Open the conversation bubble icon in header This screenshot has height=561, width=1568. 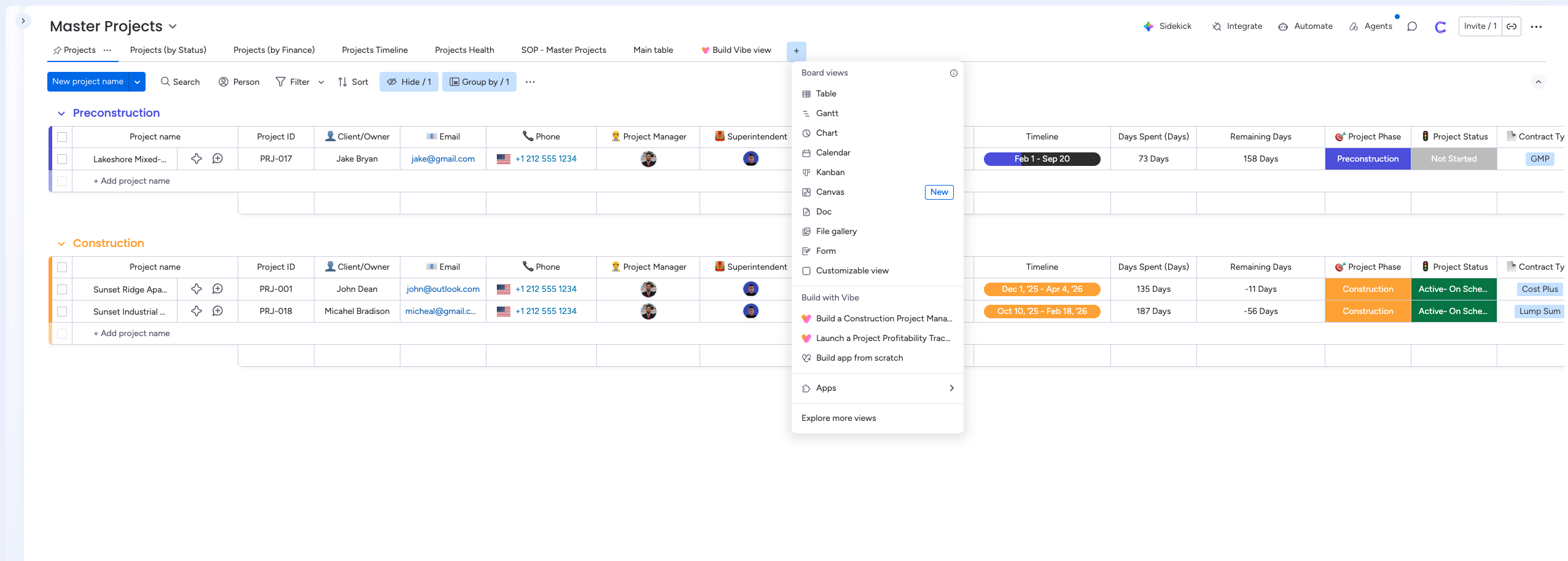pos(1412,26)
